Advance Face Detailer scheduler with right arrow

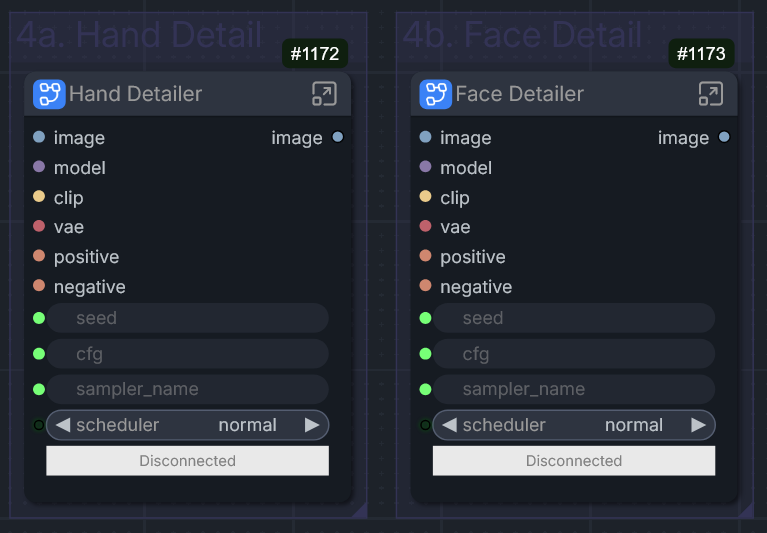coord(698,425)
